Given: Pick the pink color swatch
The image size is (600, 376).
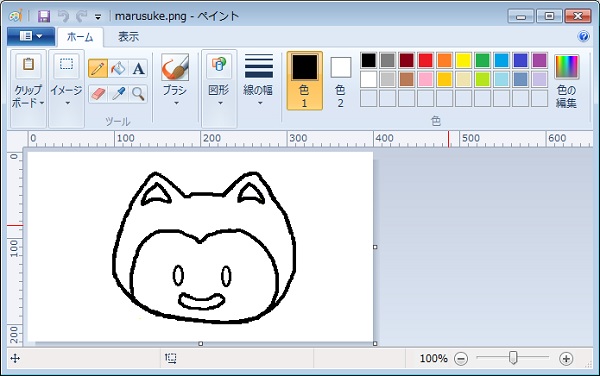Looking at the screenshot, I should pos(426,79).
